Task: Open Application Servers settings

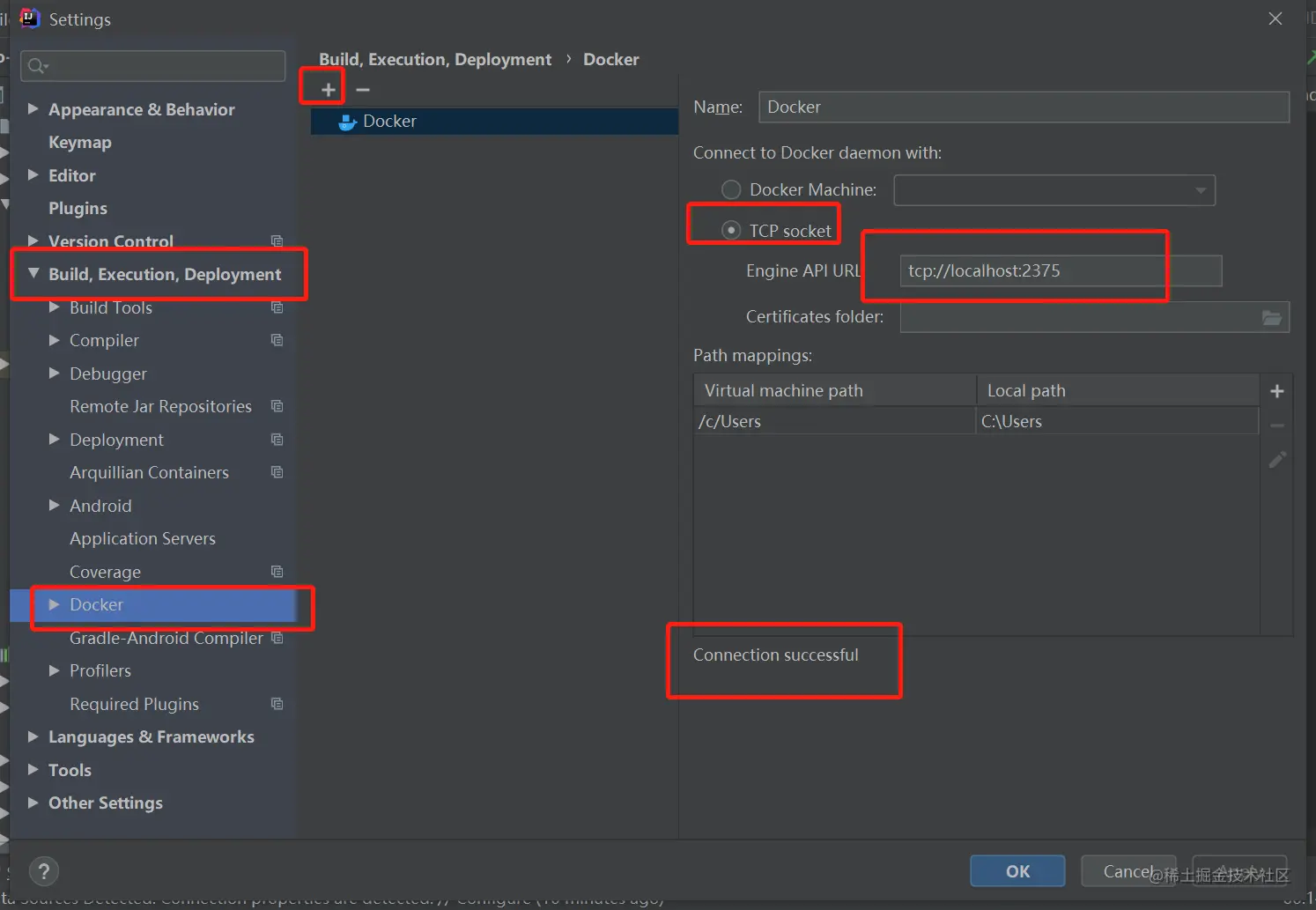Action: click(143, 538)
